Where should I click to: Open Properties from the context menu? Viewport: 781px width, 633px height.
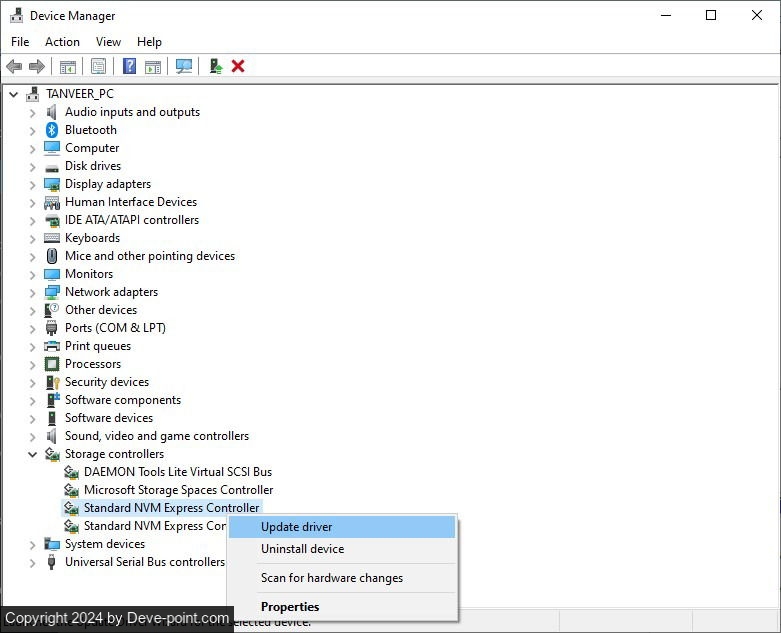click(290, 607)
